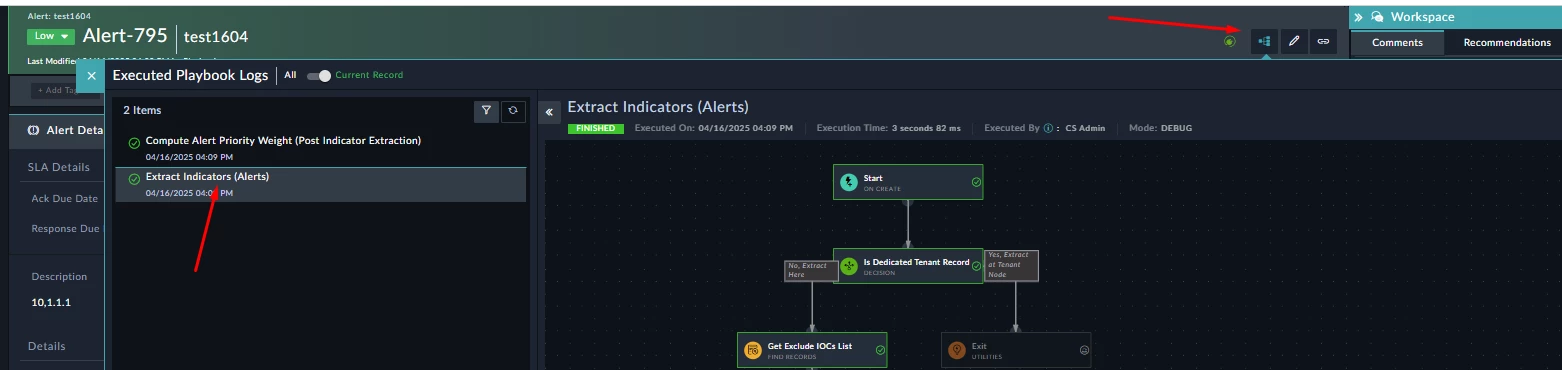Open the Get Exclude IOCs List node

click(812, 350)
